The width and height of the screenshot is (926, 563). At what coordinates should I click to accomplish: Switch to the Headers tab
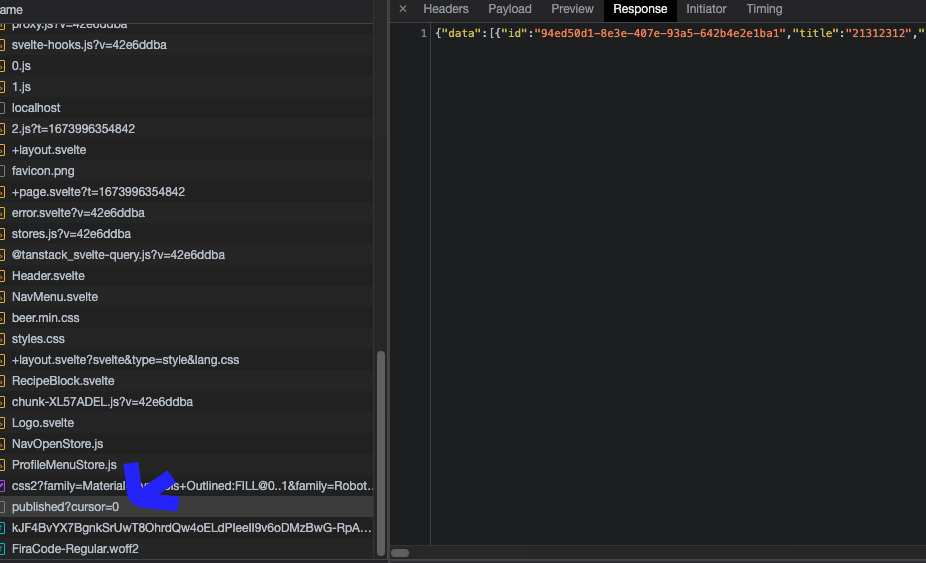[446, 9]
